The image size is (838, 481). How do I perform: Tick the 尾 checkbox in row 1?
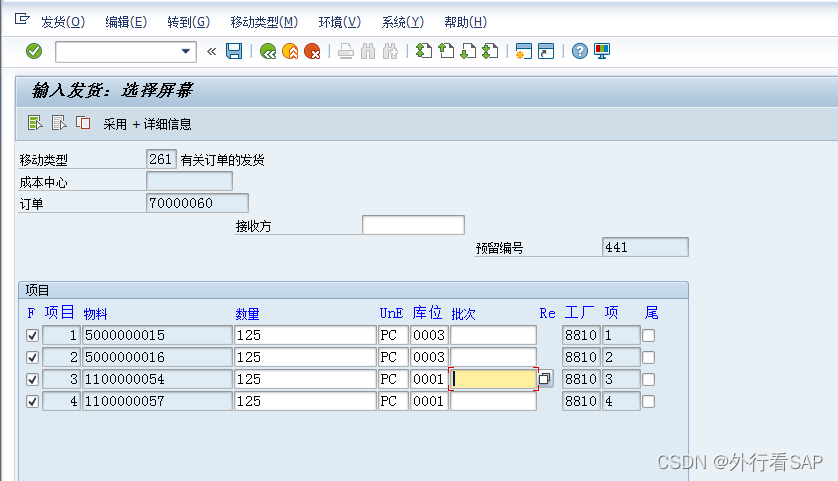click(648, 336)
